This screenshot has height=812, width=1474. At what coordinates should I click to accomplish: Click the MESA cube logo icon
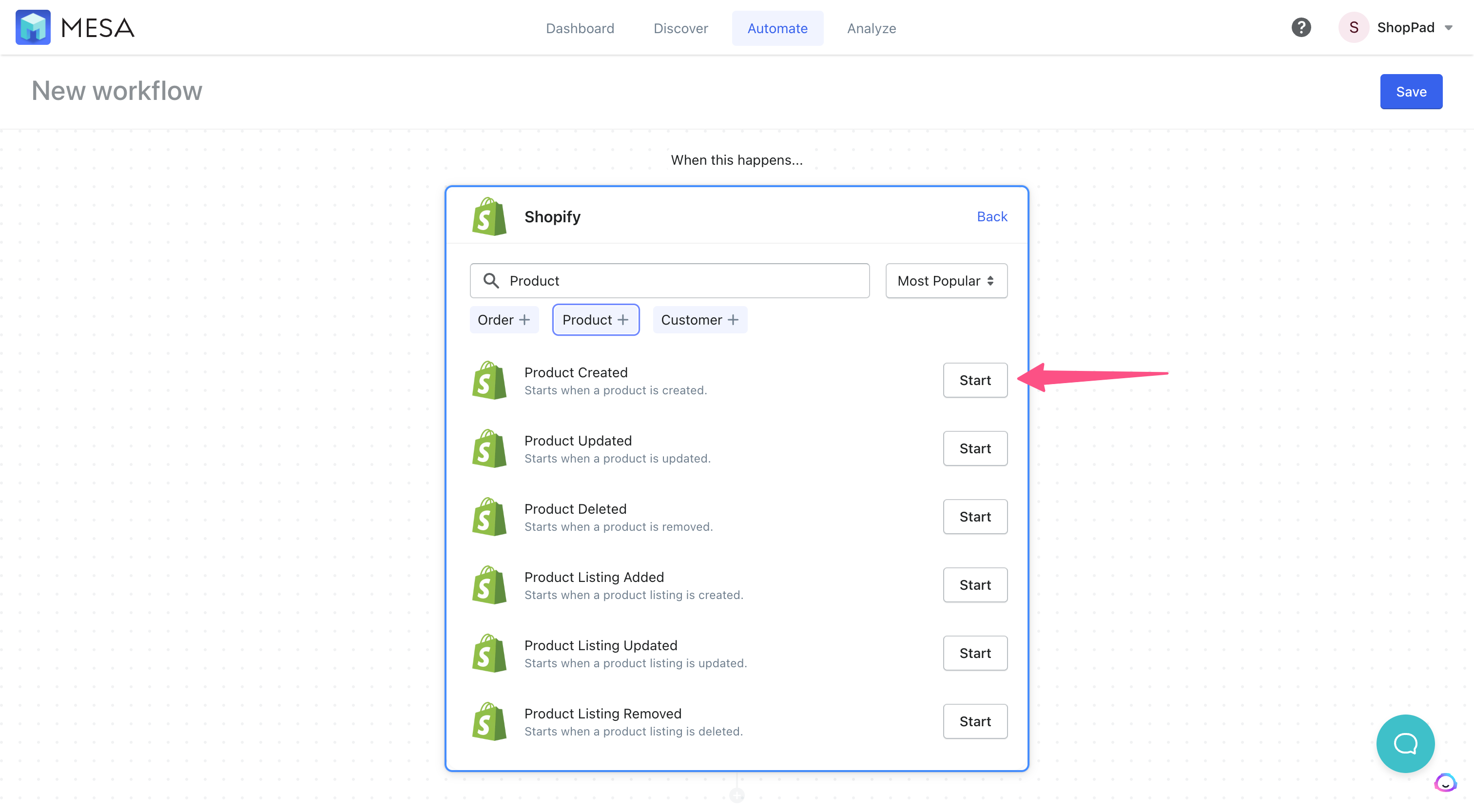33,27
